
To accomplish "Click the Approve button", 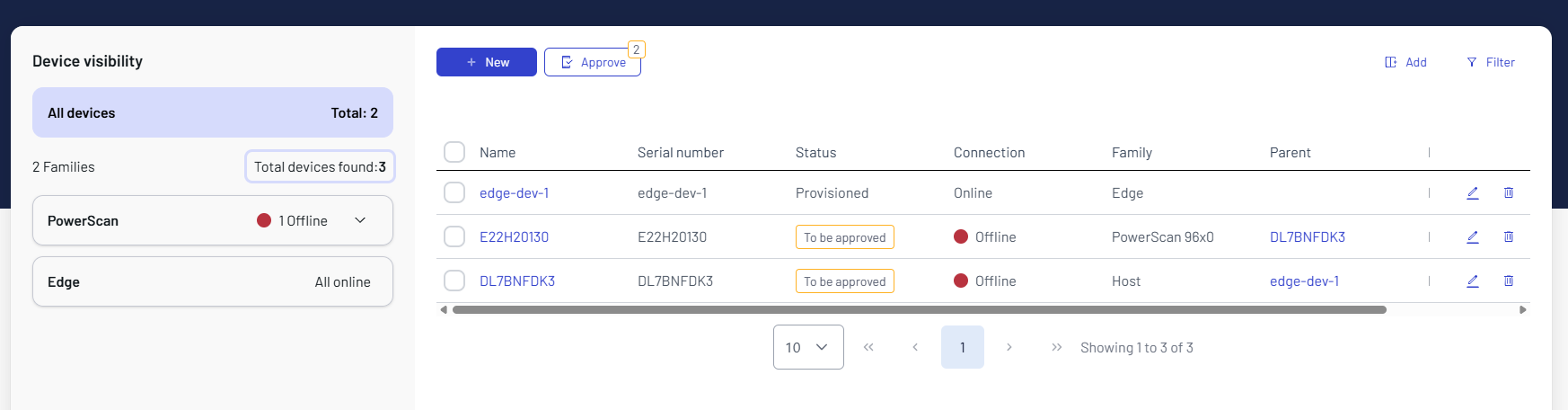I will click(x=593, y=62).
